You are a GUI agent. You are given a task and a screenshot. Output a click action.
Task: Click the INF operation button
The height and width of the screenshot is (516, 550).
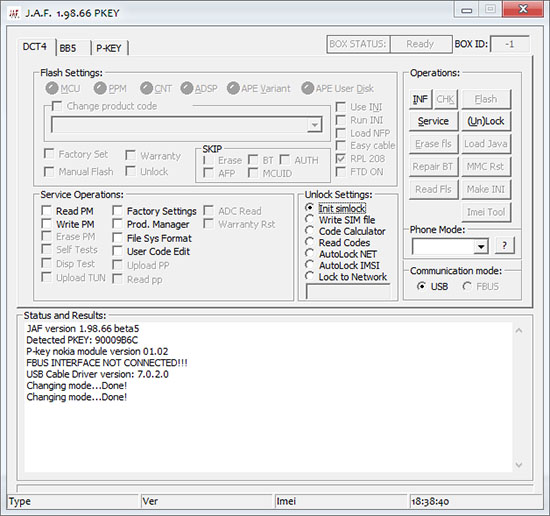point(420,100)
